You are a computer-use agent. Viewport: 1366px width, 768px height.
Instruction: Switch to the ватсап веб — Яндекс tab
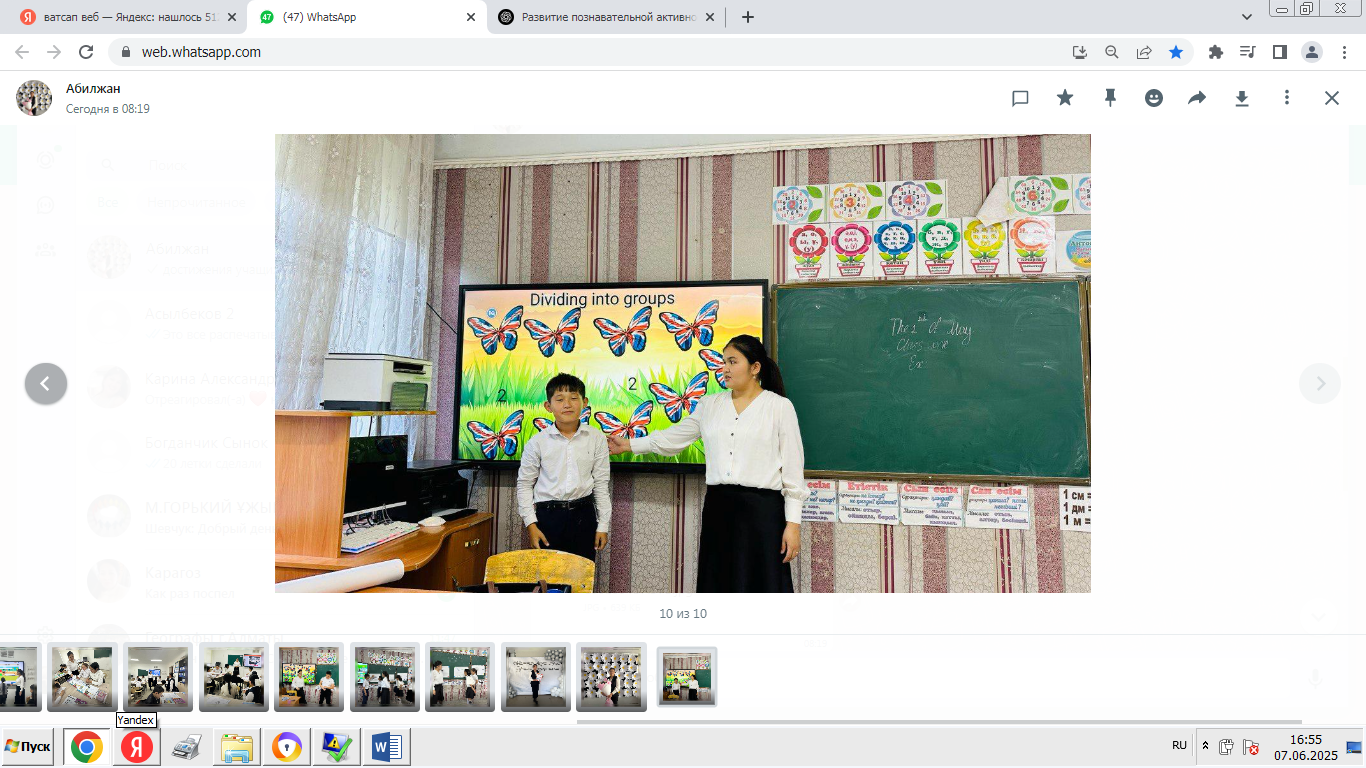click(130, 17)
